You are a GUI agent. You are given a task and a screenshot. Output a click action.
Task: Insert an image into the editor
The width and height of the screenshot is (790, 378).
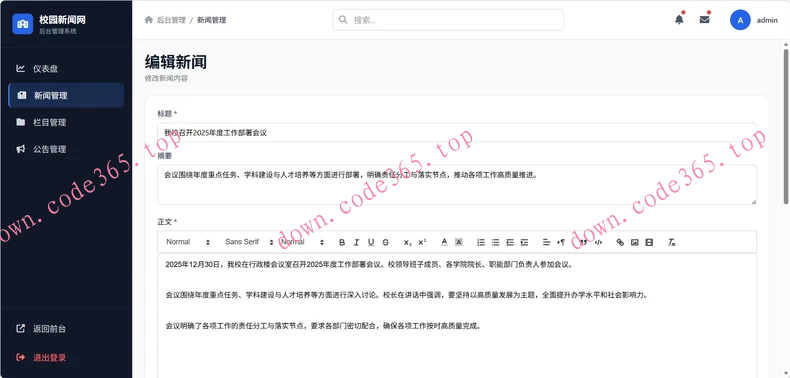pyautogui.click(x=635, y=242)
